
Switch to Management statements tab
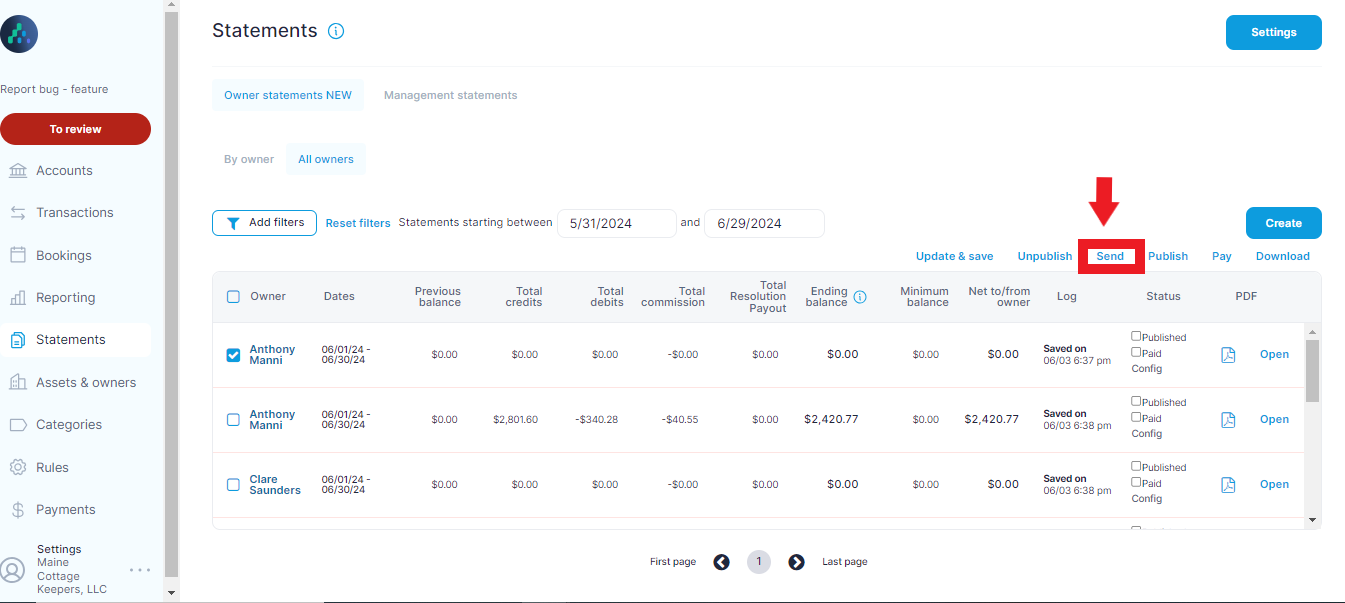(451, 96)
